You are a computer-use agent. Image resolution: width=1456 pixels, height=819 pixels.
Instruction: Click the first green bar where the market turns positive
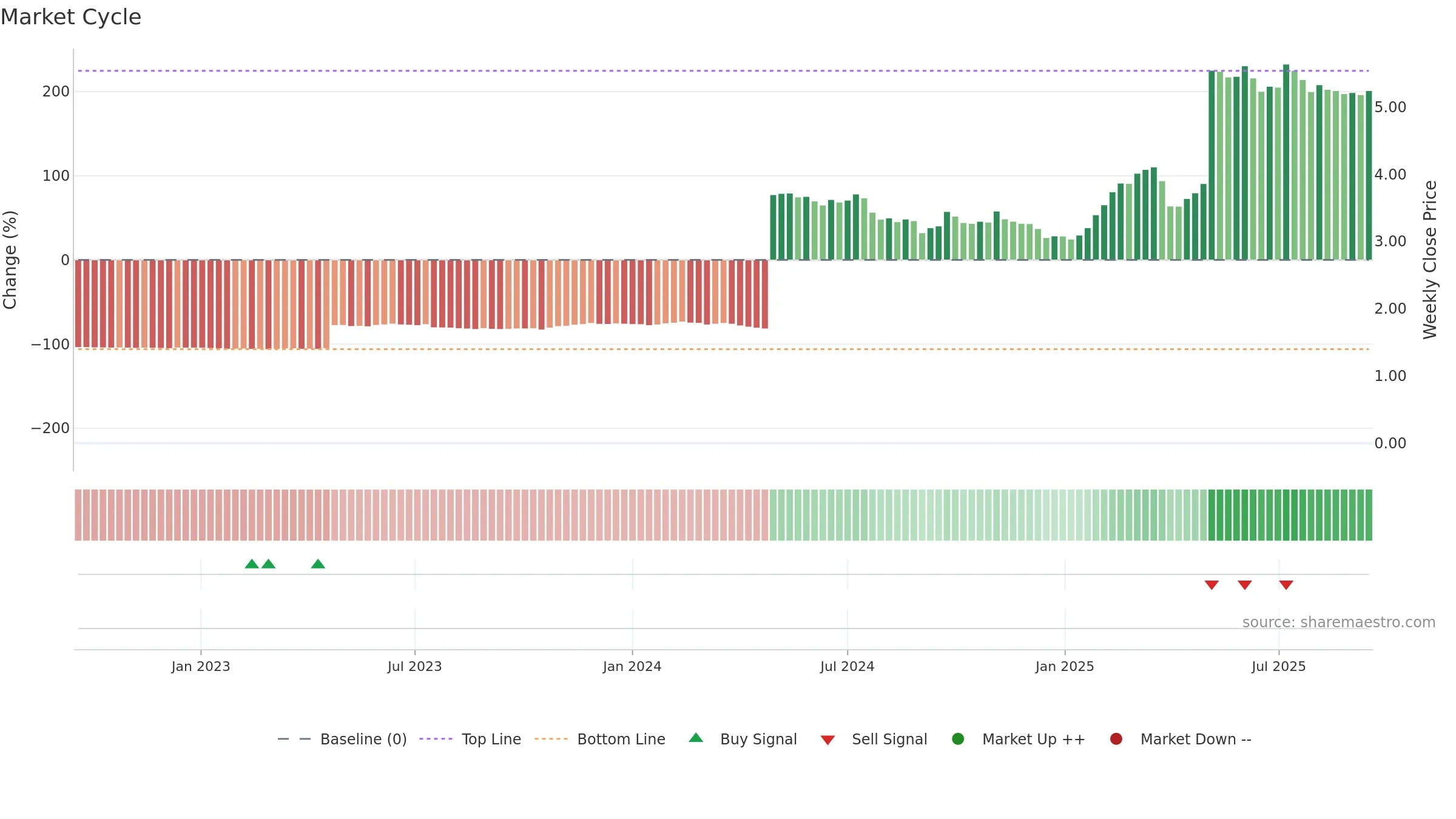[x=773, y=227]
